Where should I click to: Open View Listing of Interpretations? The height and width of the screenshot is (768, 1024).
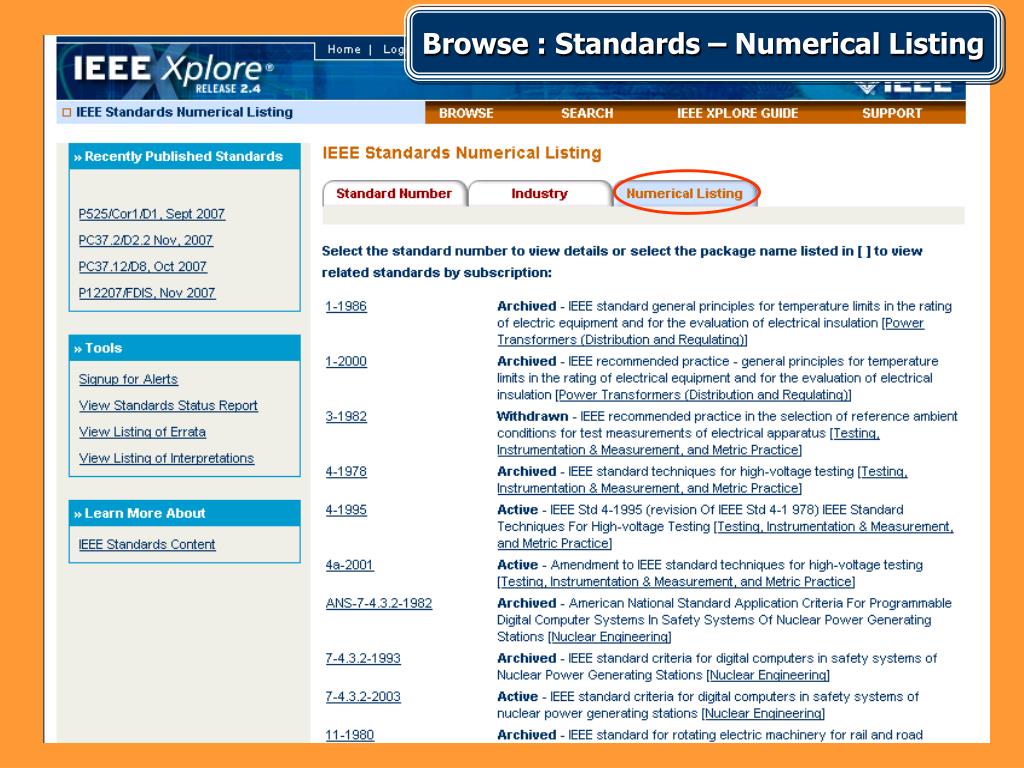[167, 458]
